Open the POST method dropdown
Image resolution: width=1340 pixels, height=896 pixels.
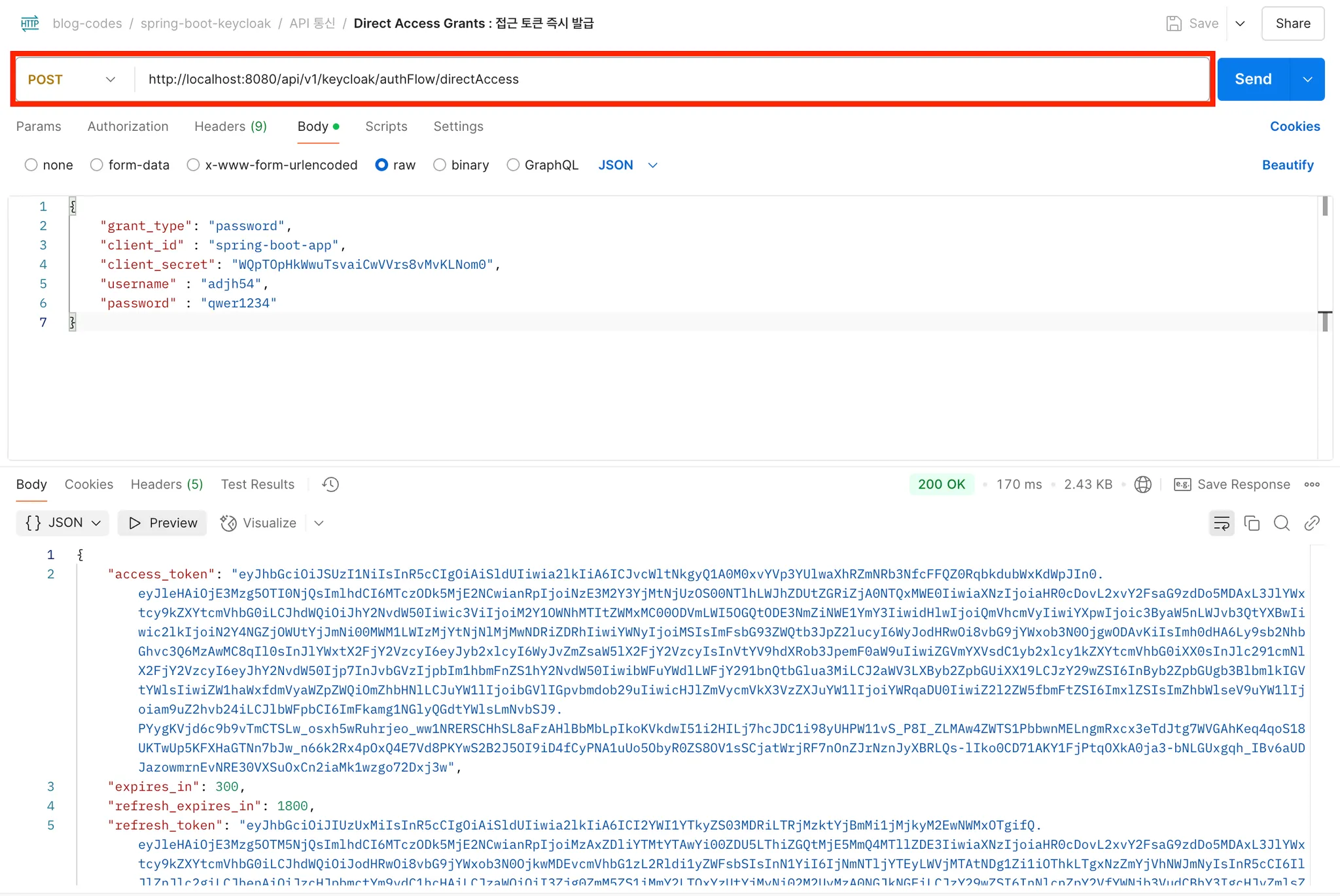coord(72,79)
